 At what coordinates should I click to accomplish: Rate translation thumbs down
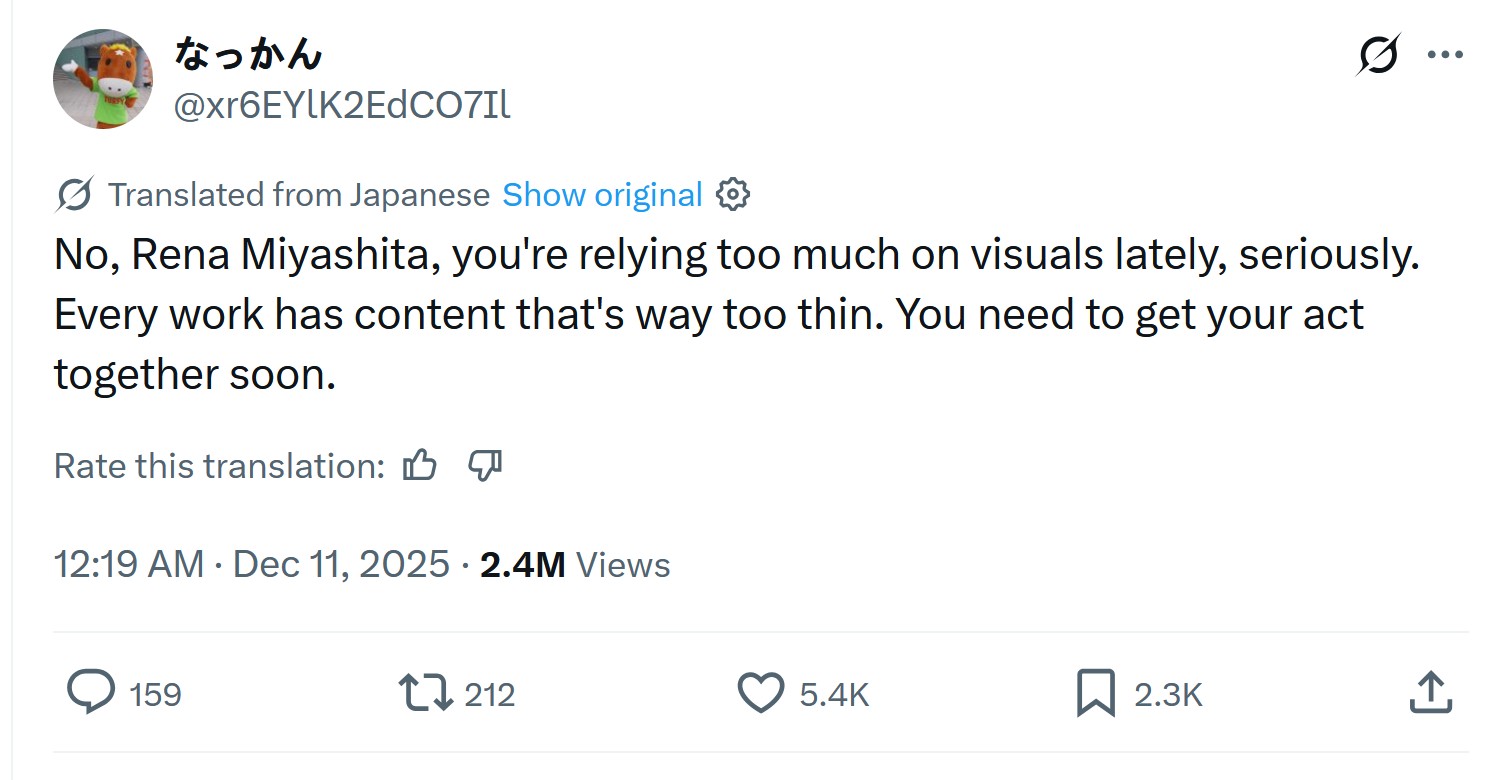[x=485, y=465]
